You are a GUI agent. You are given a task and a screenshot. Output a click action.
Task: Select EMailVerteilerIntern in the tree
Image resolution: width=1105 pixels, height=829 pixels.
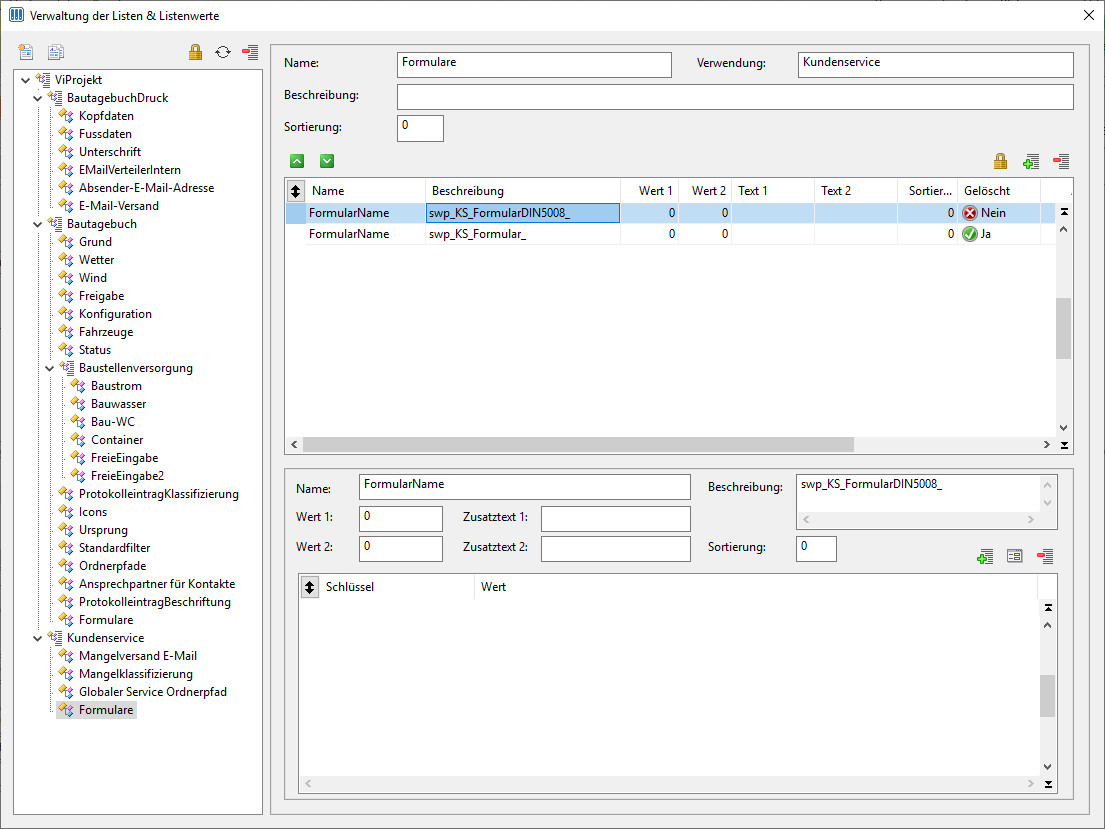130,170
